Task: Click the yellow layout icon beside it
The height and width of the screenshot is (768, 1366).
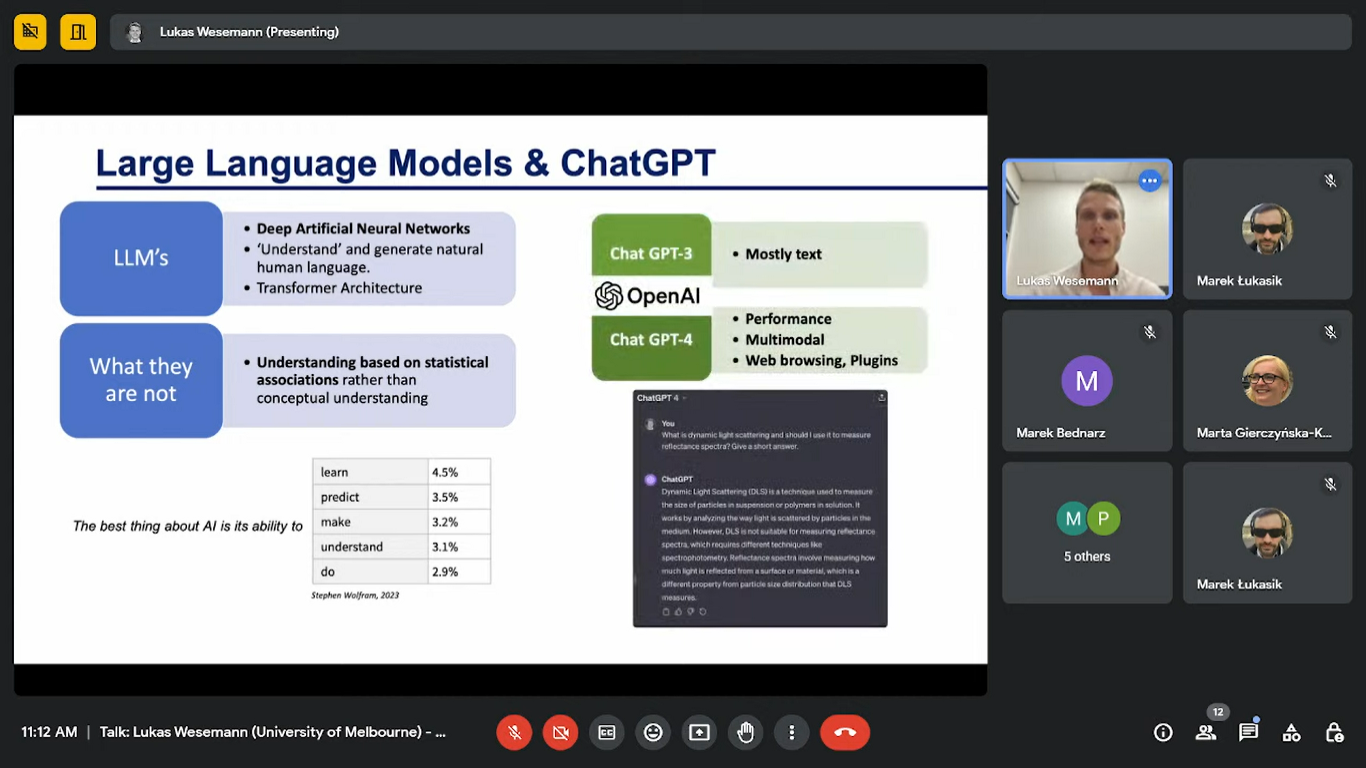Action: [x=78, y=32]
